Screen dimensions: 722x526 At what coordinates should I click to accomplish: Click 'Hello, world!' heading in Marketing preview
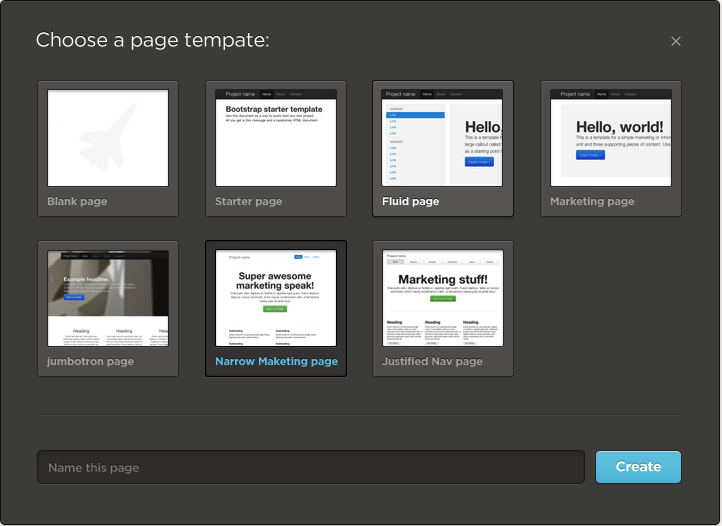(x=619, y=127)
